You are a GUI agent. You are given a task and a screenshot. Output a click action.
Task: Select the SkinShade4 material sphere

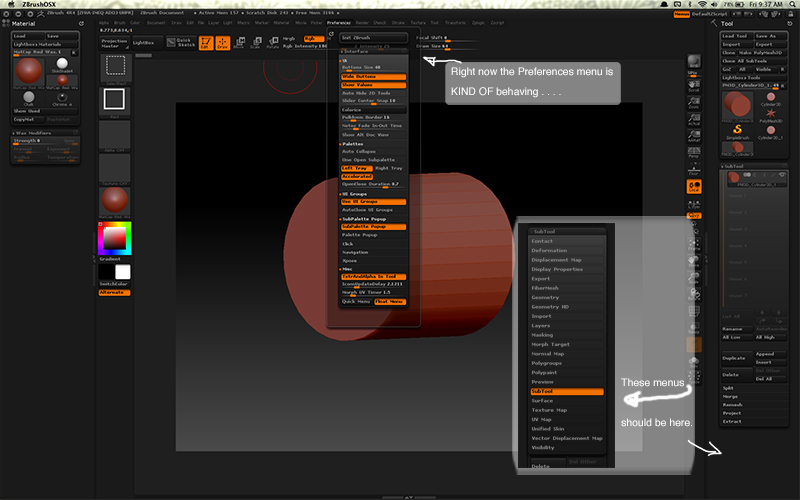coord(62,65)
